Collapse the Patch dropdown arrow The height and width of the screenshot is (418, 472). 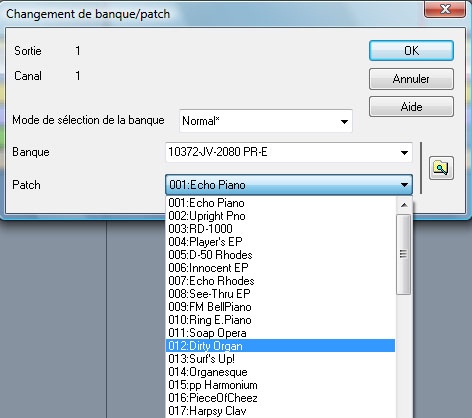(404, 185)
